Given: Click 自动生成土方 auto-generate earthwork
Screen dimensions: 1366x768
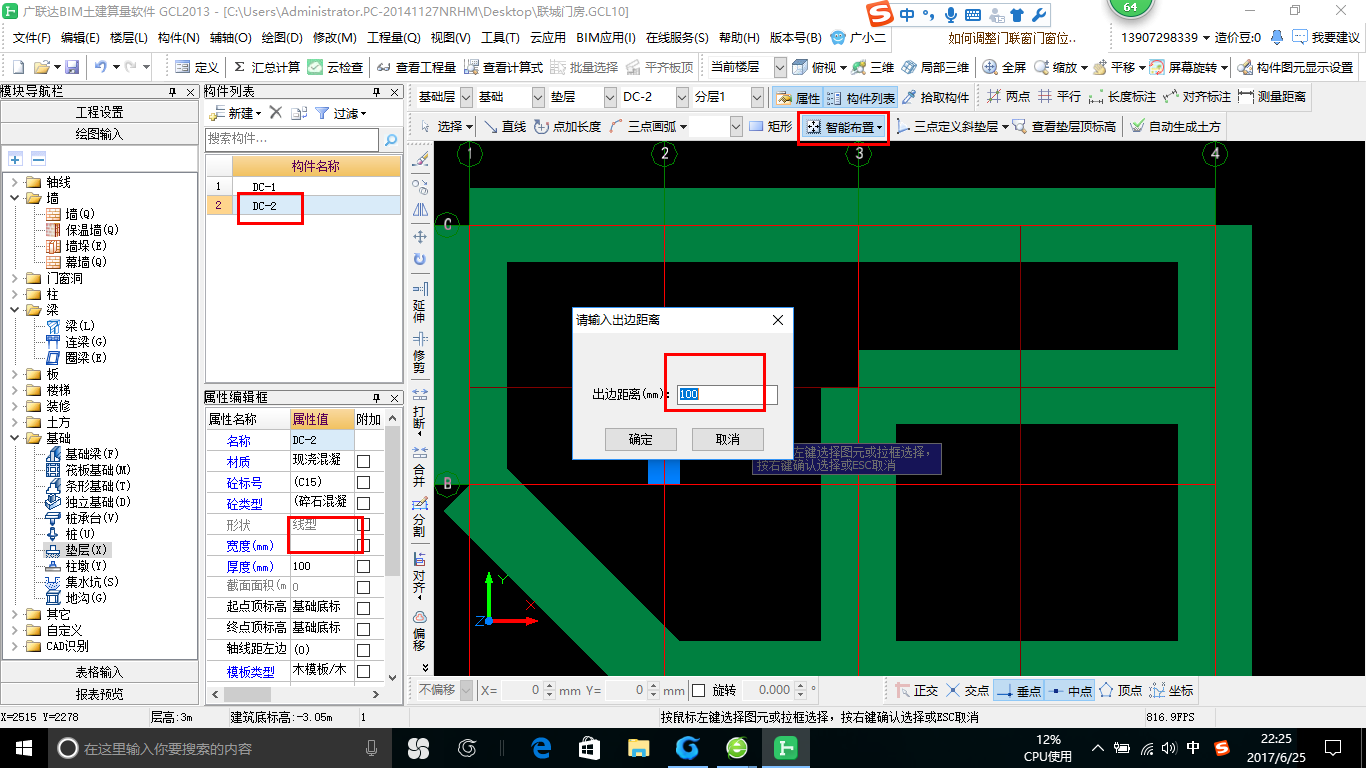Looking at the screenshot, I should click(x=1175, y=127).
